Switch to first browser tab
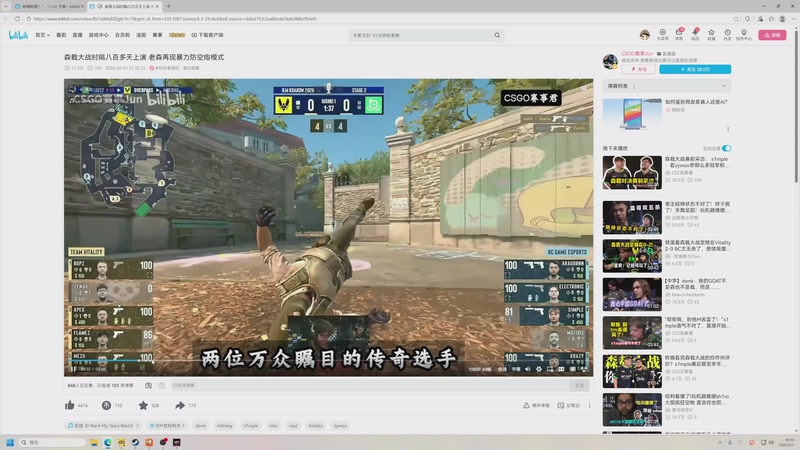 [x=48, y=6]
